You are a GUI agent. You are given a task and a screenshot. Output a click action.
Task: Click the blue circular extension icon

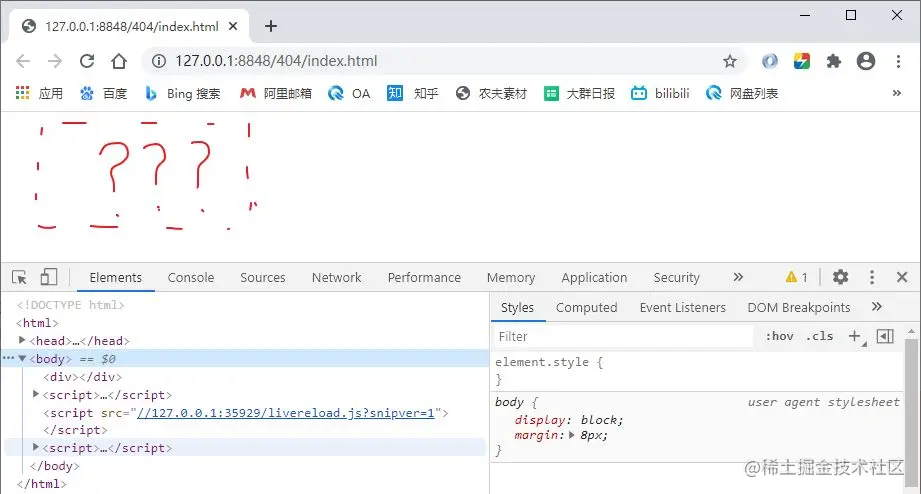(x=769, y=61)
